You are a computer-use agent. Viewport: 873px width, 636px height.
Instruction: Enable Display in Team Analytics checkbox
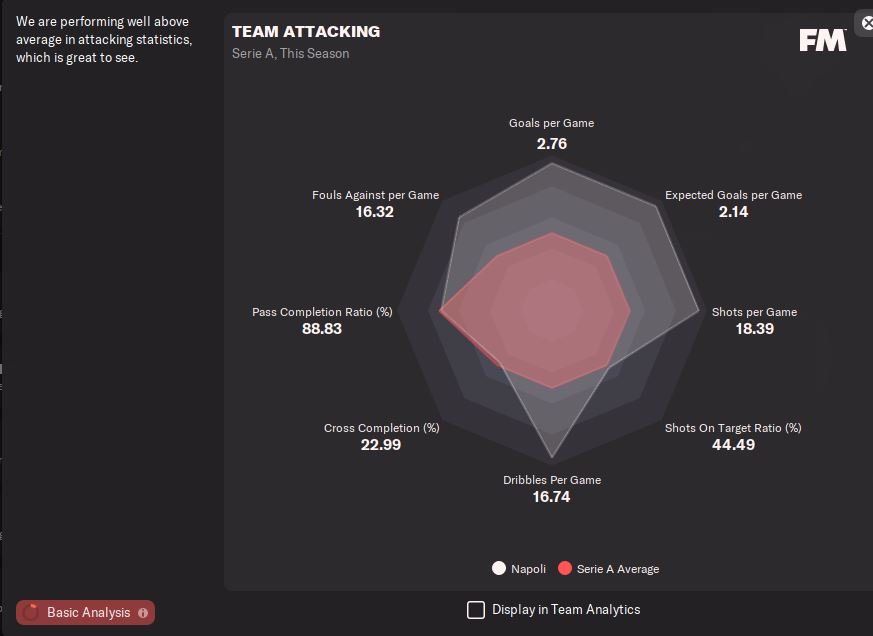coord(476,610)
